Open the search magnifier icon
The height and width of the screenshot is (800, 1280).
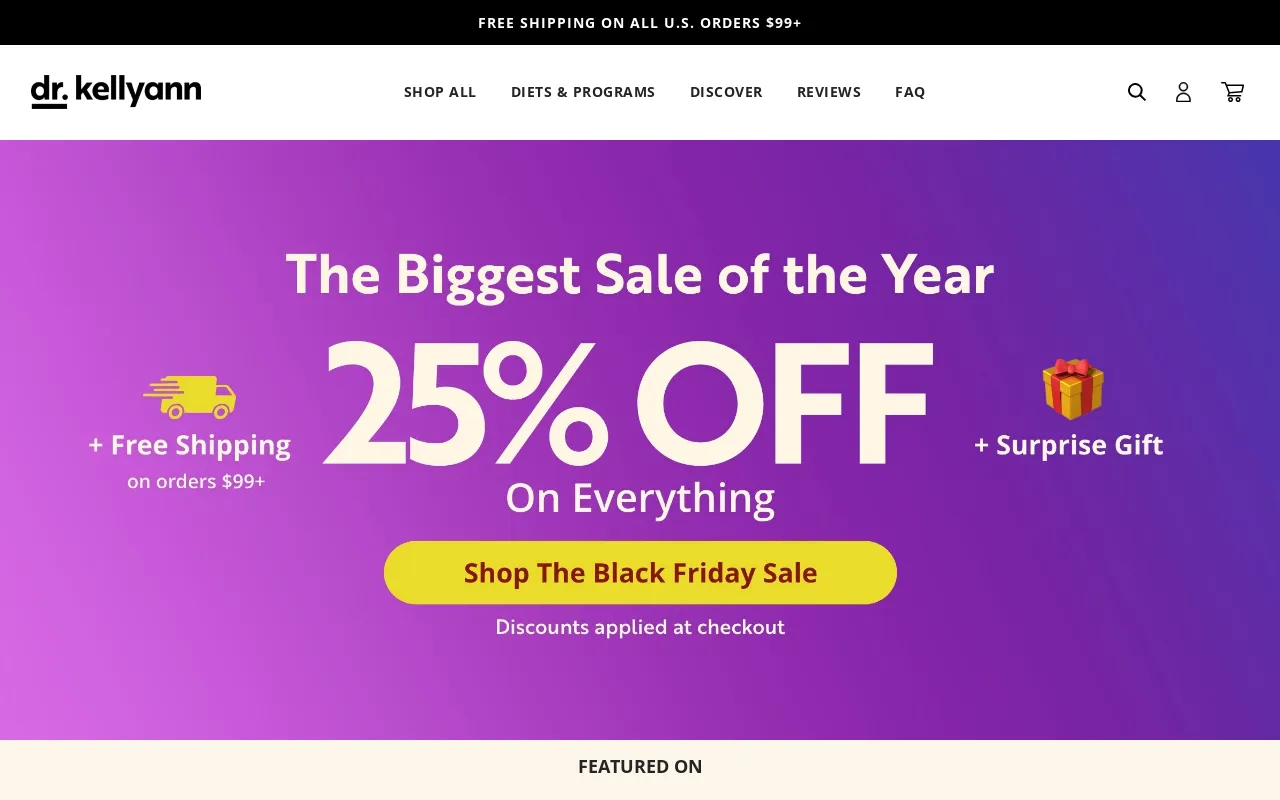pos(1136,92)
